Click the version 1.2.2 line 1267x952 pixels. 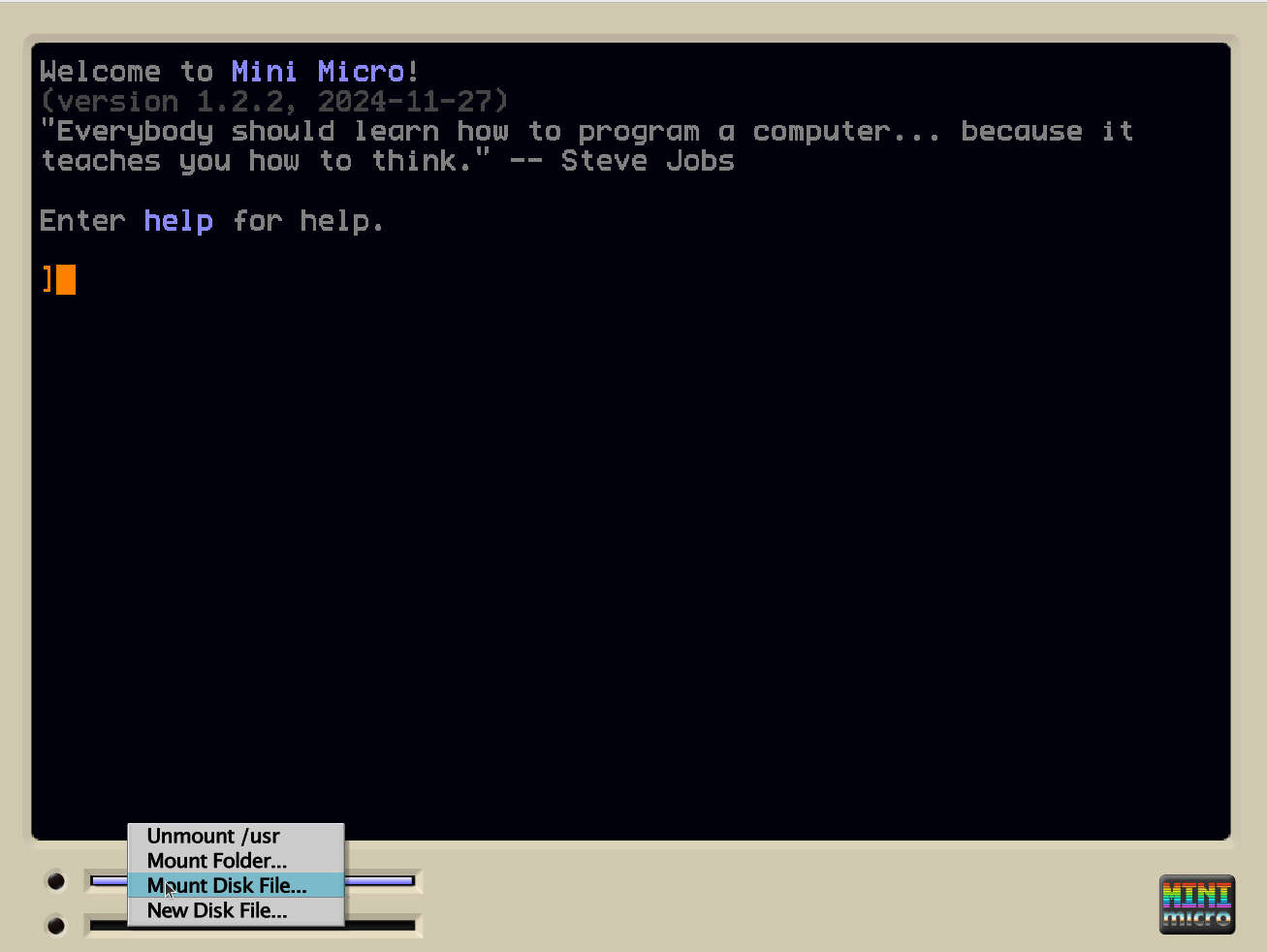[274, 101]
